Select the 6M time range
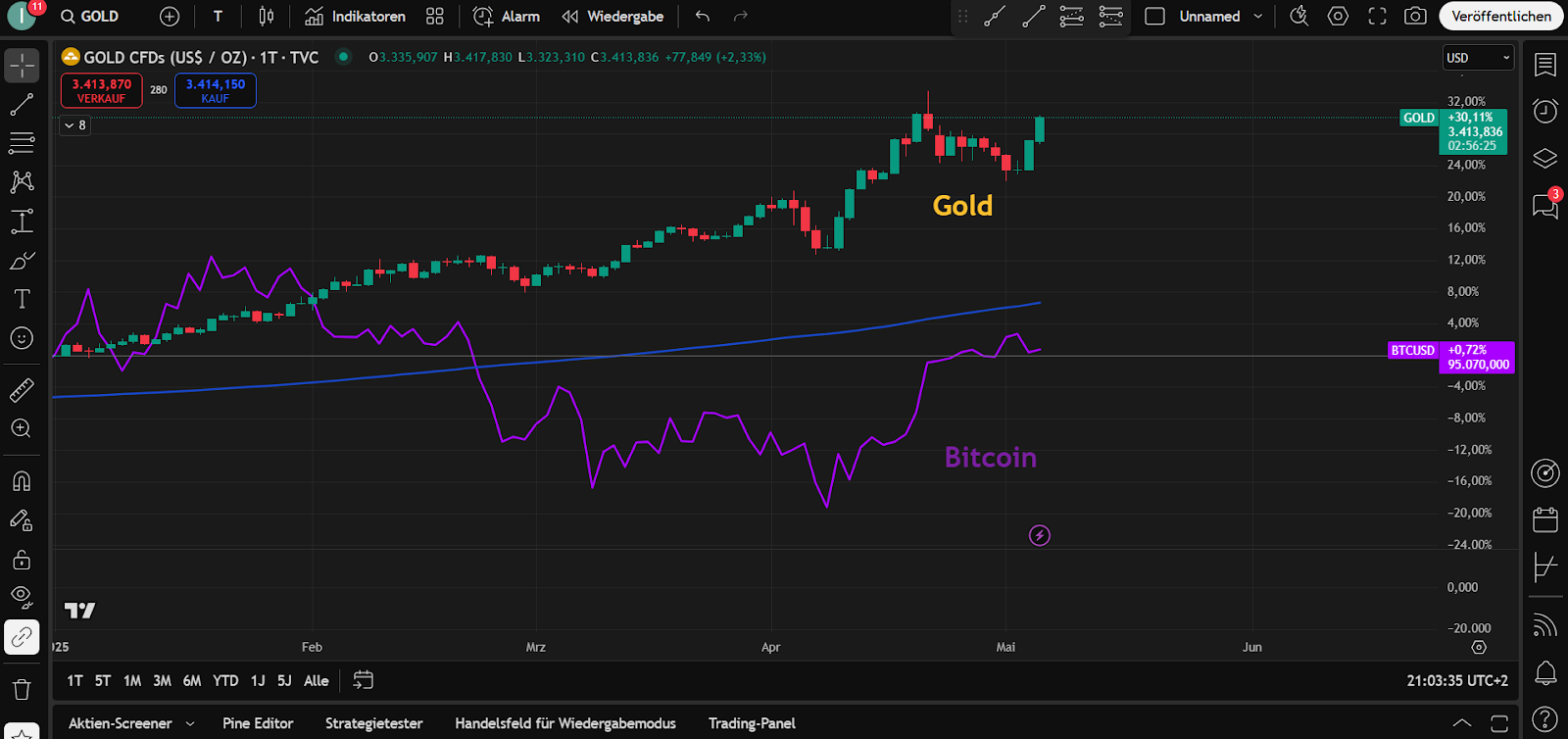The image size is (1568, 739). [x=192, y=680]
